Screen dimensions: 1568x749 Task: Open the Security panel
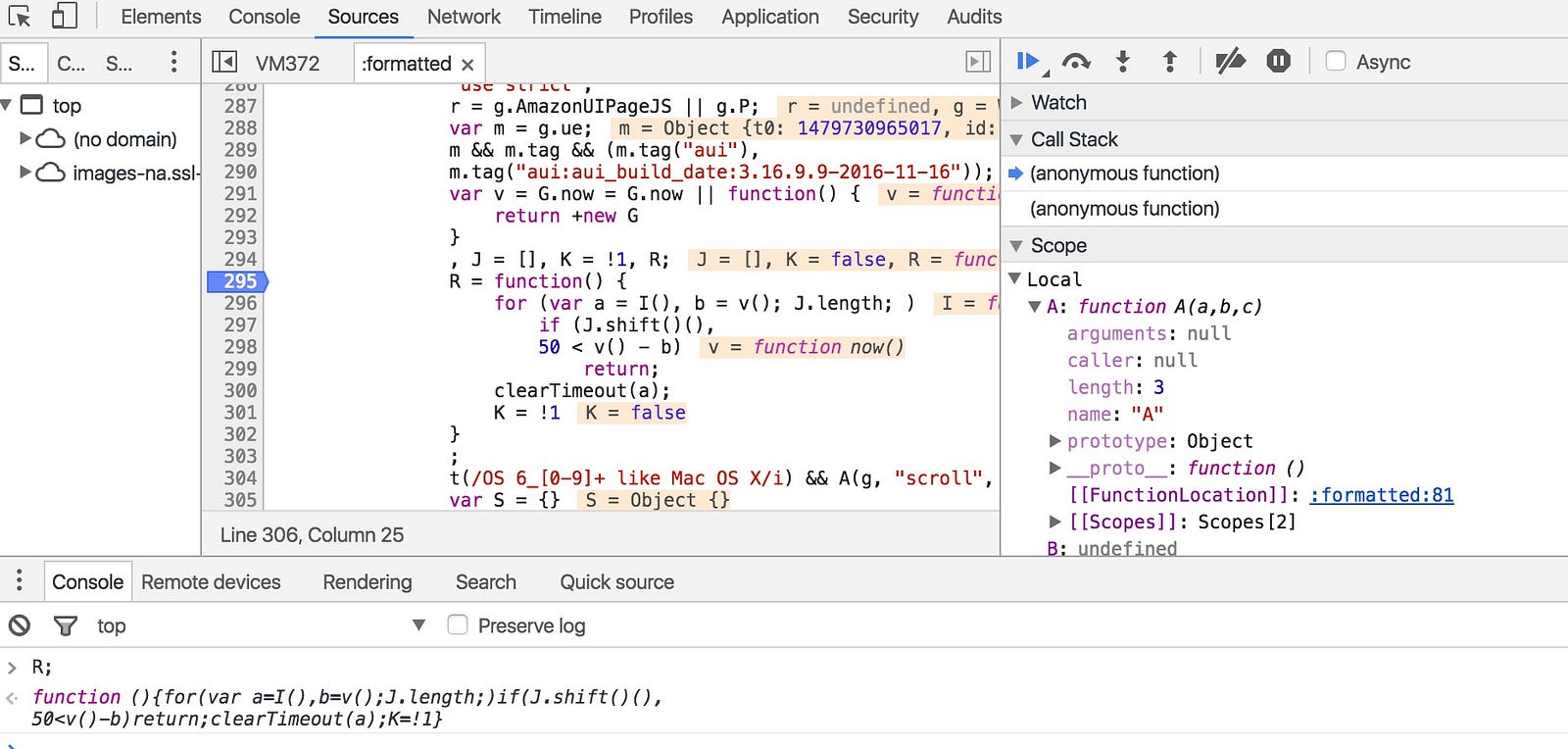pos(883,17)
